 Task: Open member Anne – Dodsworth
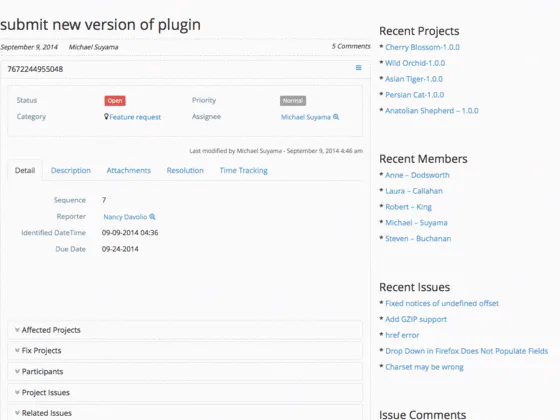point(417,175)
